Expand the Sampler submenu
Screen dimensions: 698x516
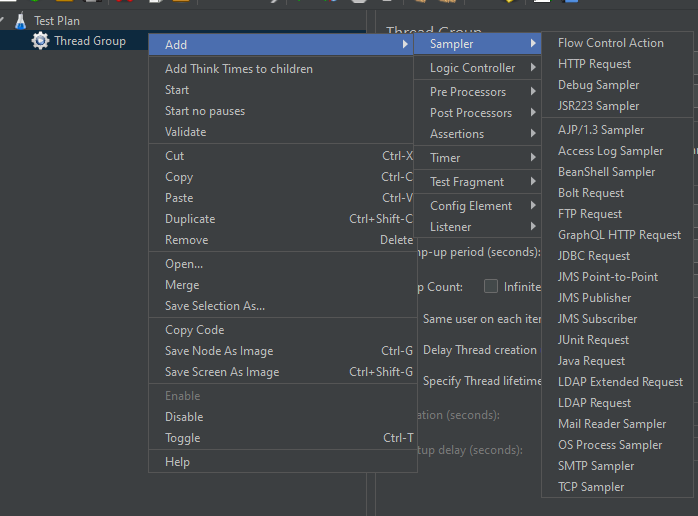point(477,44)
